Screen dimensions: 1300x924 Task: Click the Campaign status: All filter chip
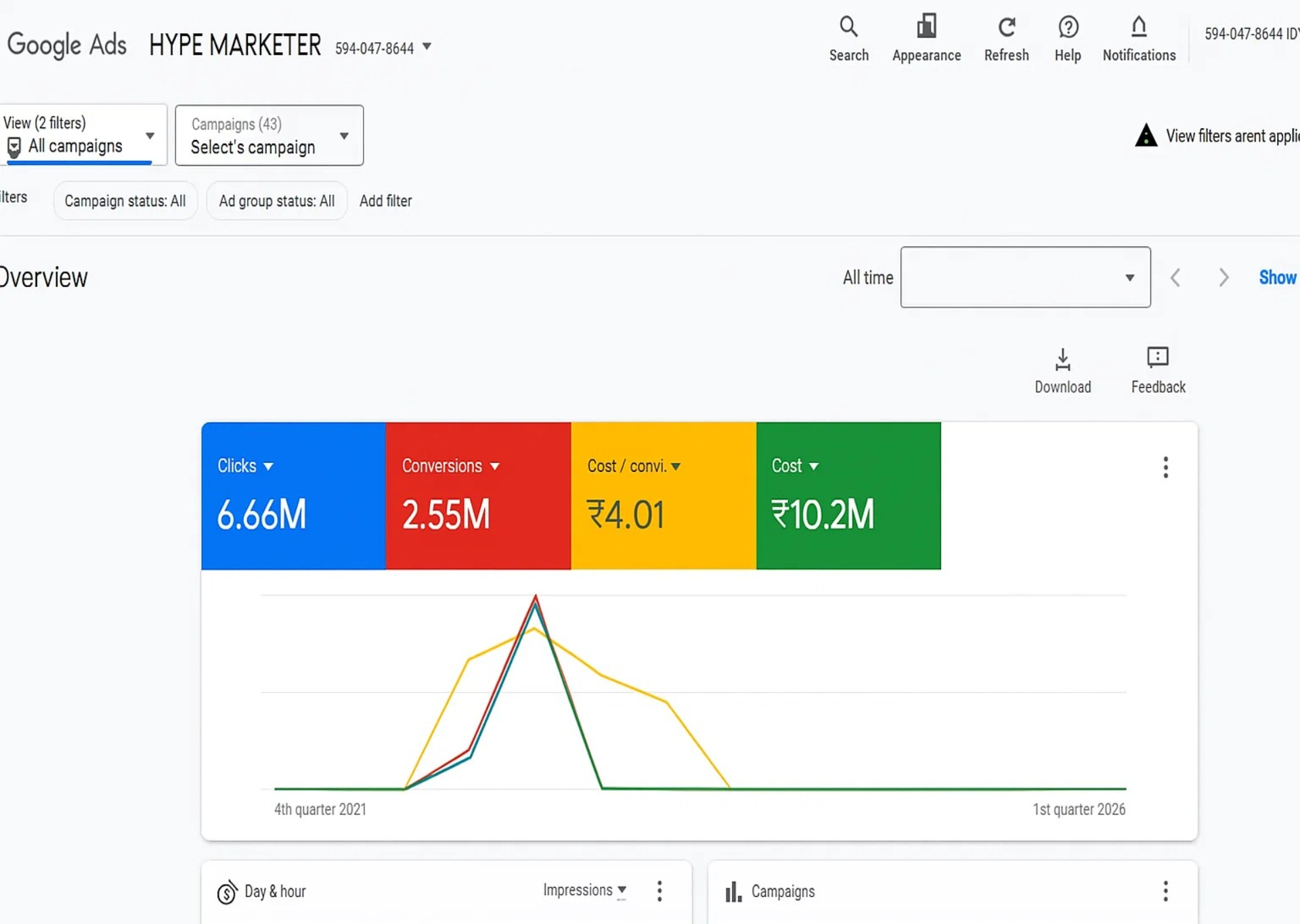pos(125,201)
